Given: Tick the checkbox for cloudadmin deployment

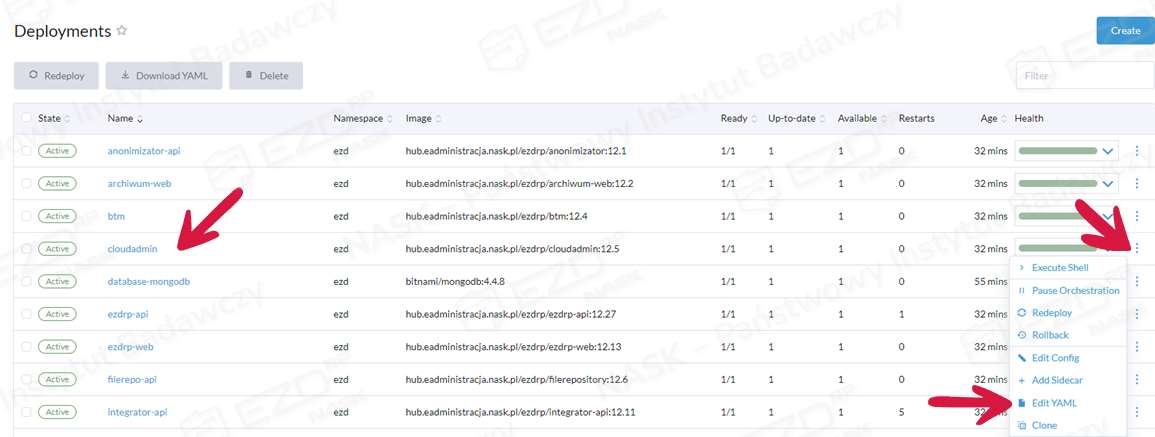Looking at the screenshot, I should pos(26,249).
